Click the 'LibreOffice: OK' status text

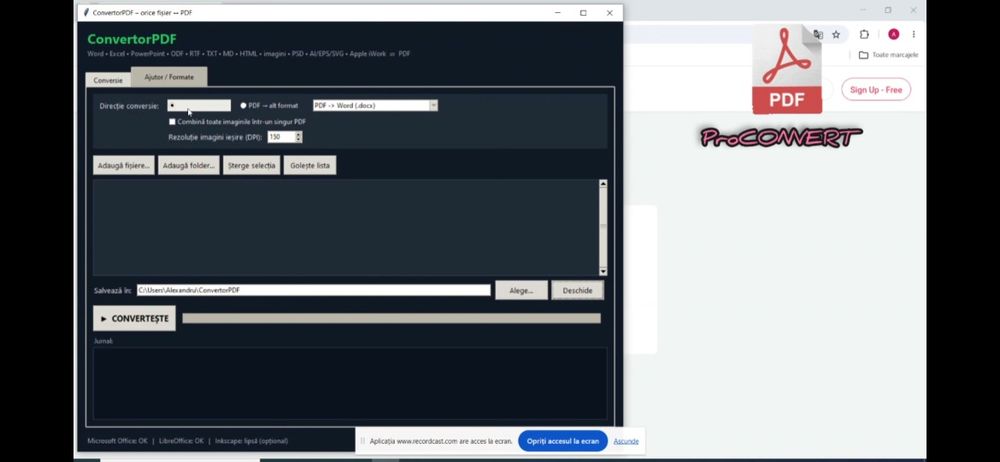tap(181, 441)
